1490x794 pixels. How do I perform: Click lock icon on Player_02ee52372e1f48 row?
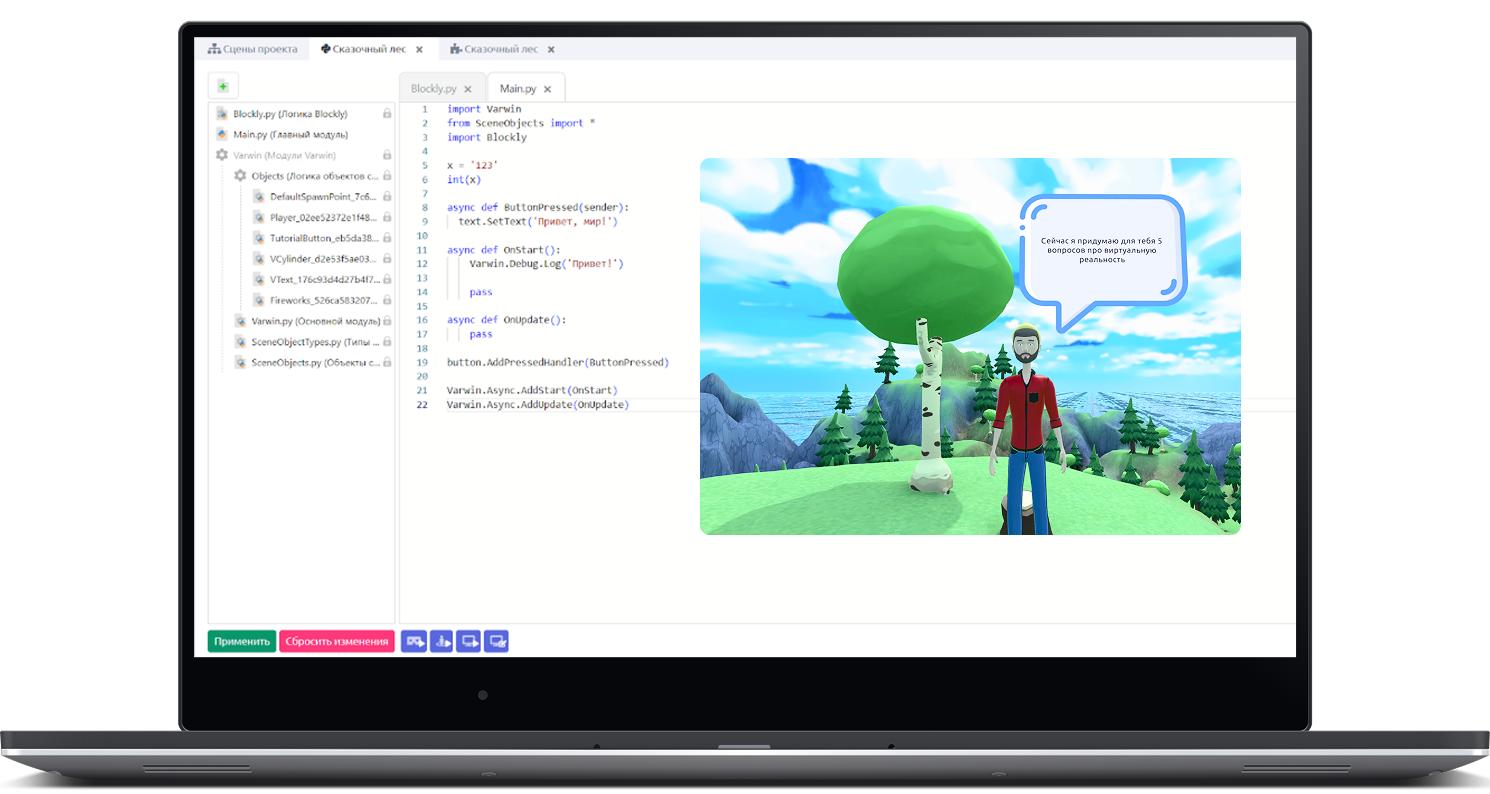387,217
